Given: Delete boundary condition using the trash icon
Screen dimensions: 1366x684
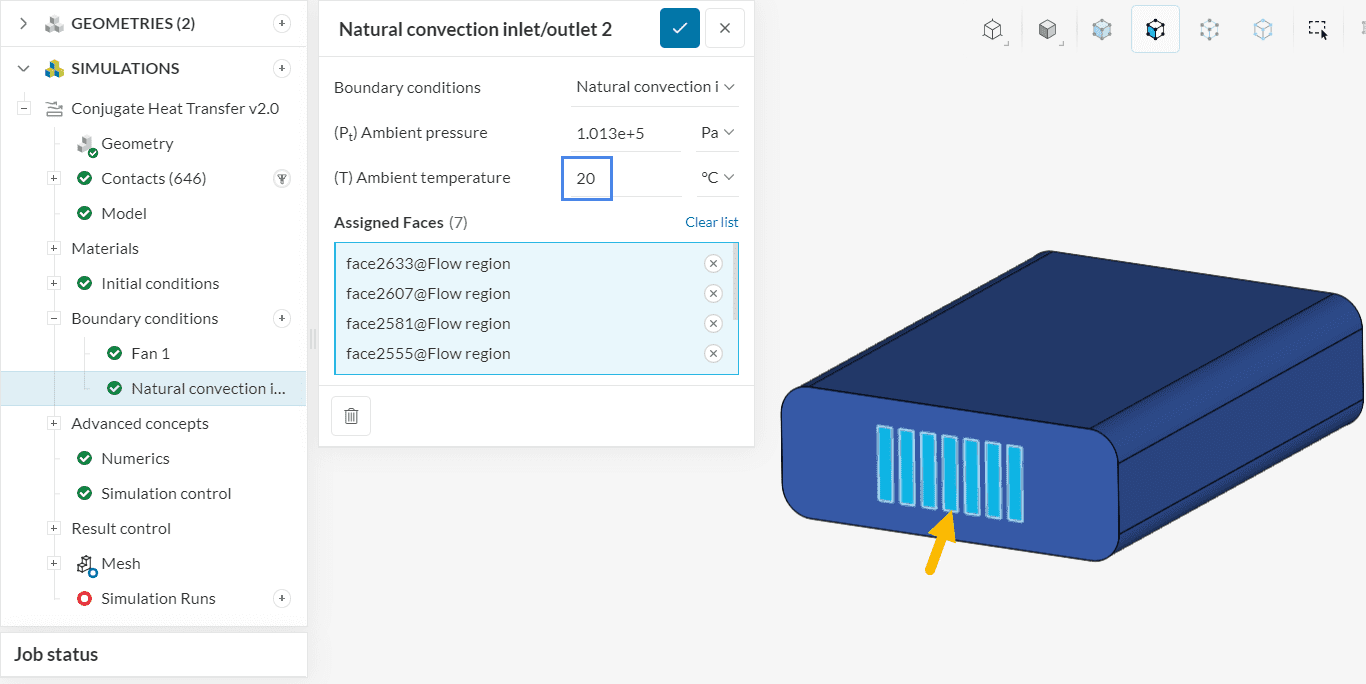Looking at the screenshot, I should click(351, 416).
